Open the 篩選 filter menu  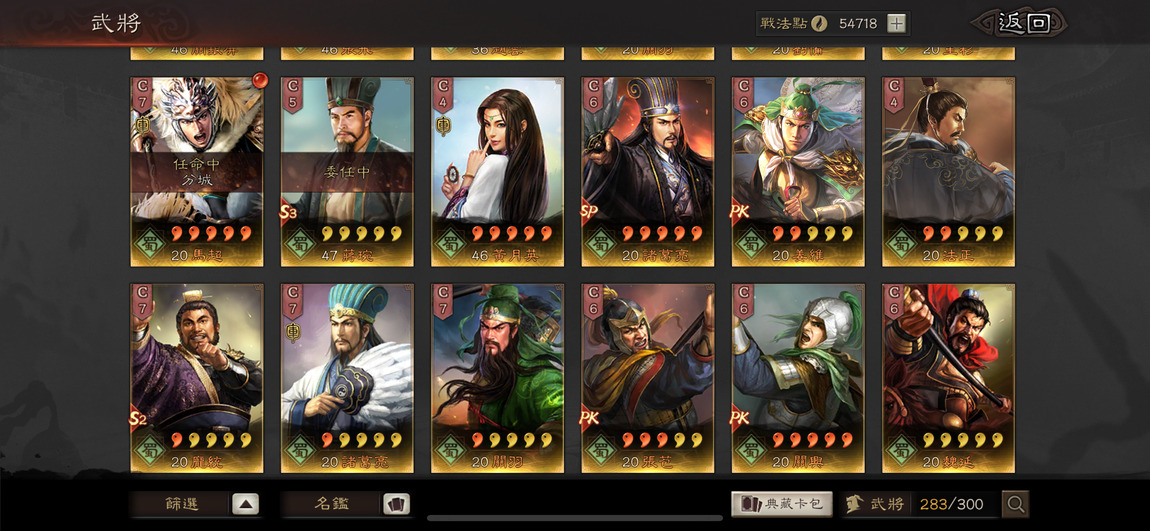pos(181,504)
